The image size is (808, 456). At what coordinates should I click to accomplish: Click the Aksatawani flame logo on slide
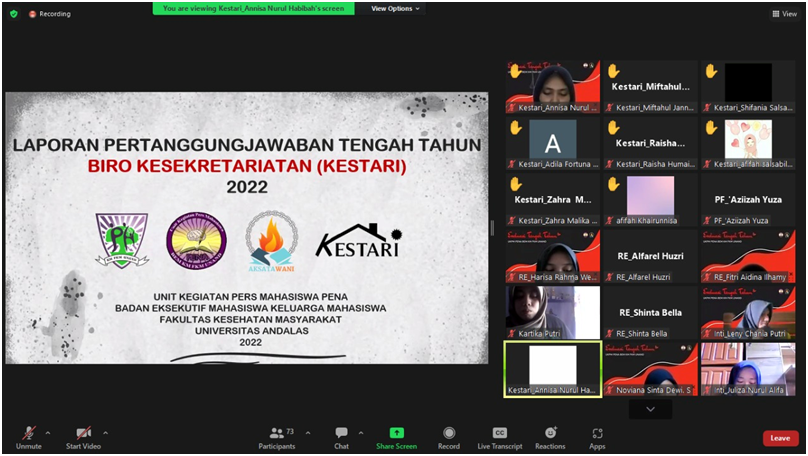point(272,241)
